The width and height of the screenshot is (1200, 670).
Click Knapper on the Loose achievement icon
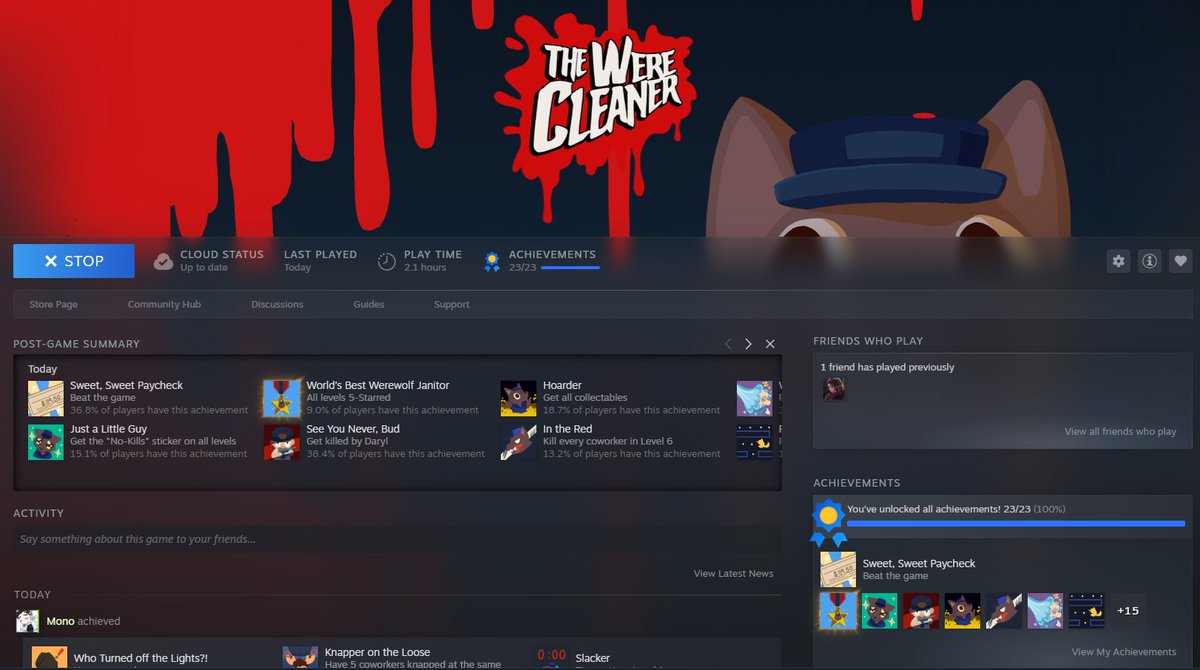pyautogui.click(x=300, y=658)
